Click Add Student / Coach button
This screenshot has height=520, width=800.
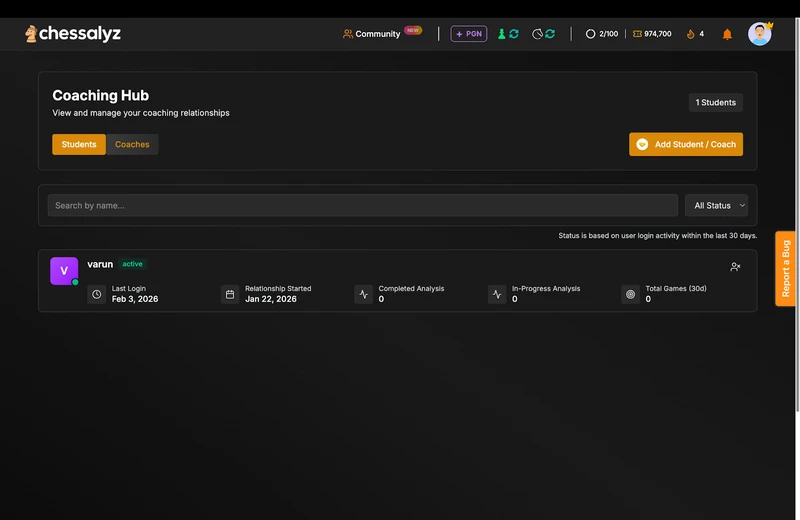tap(686, 144)
